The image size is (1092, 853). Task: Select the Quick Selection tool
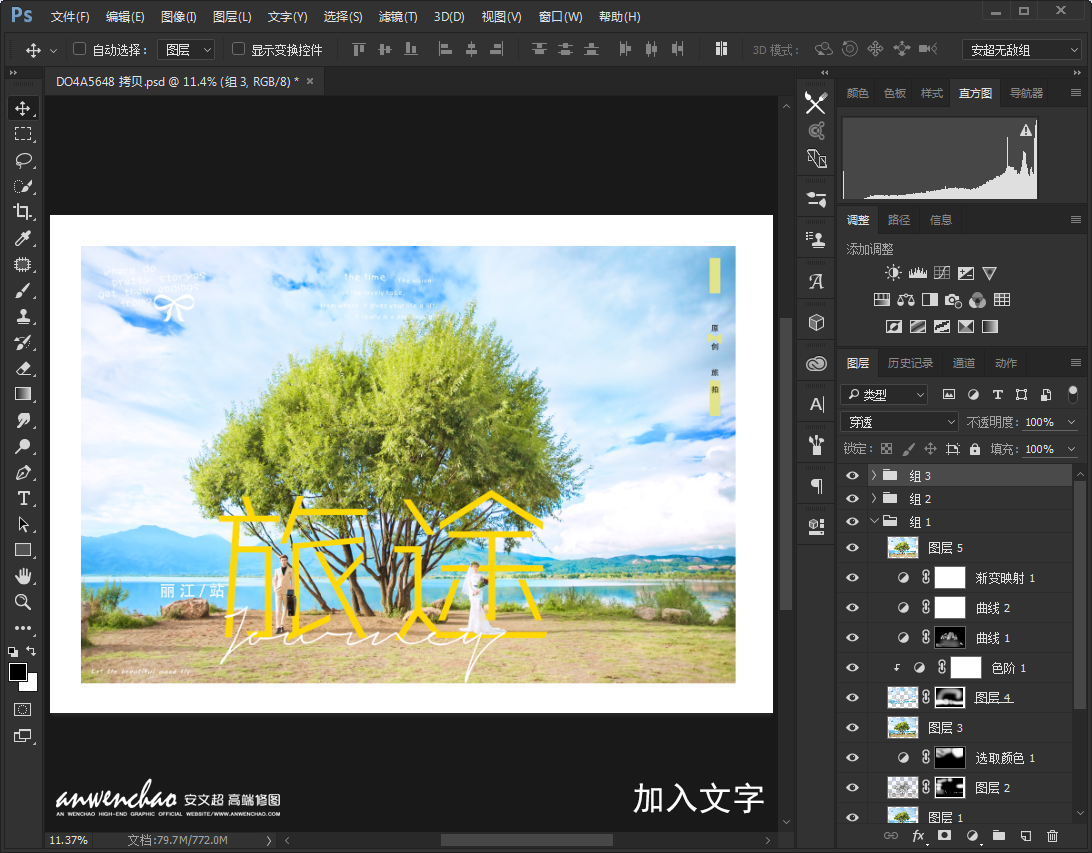pos(23,187)
